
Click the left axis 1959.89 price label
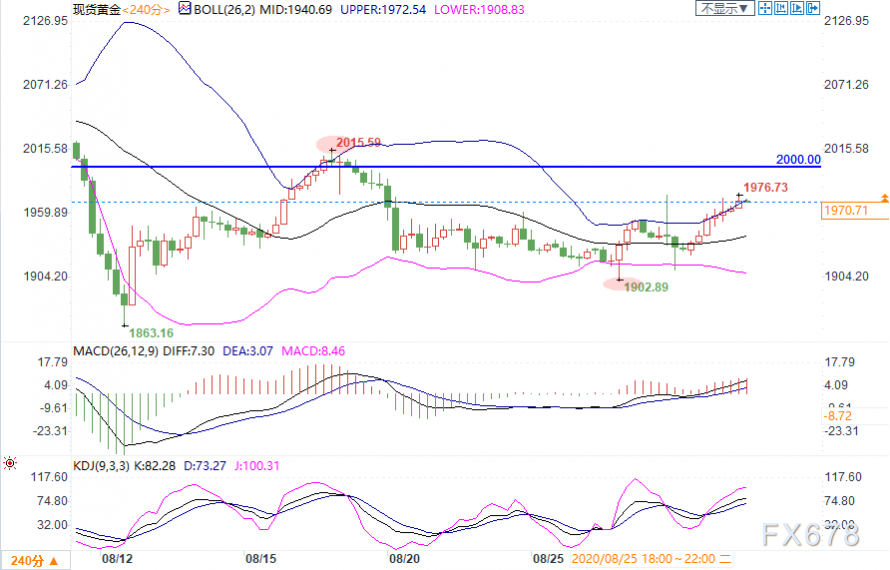pos(45,212)
